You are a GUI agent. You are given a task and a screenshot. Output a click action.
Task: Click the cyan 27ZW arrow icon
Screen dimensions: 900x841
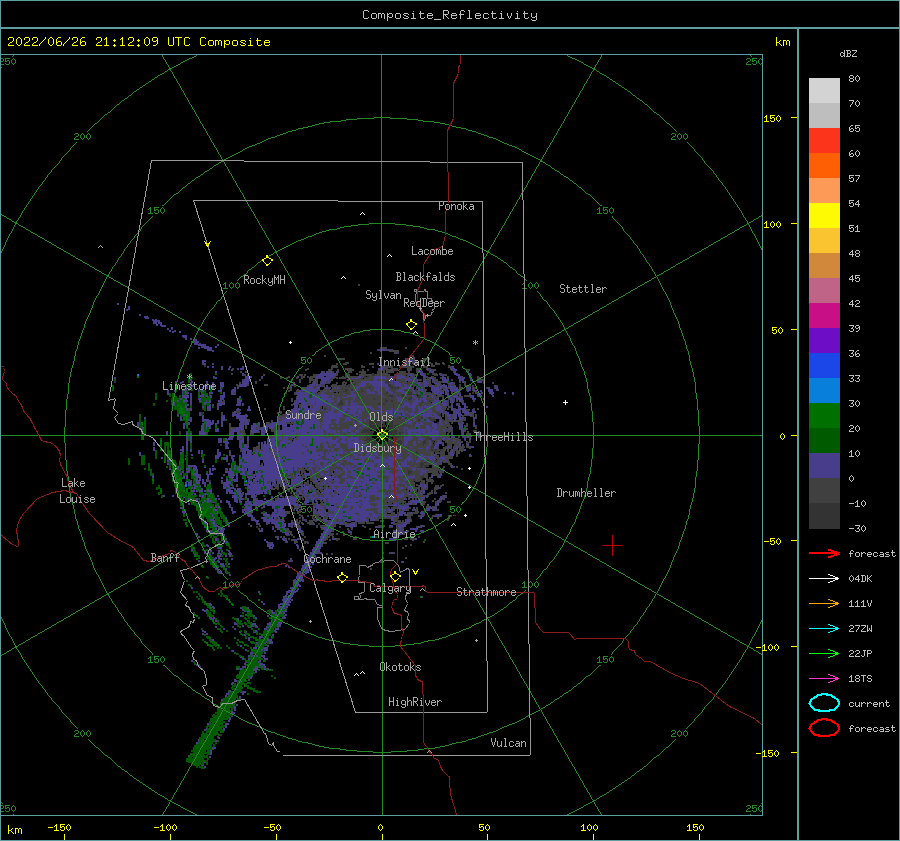(824, 629)
